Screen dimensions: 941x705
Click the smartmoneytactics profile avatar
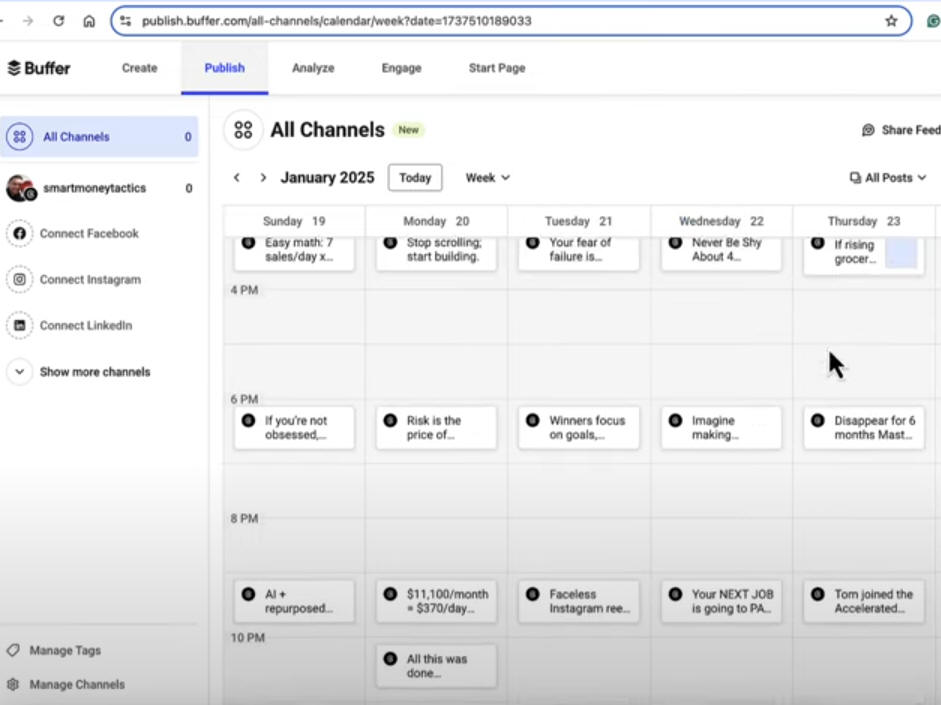point(20,188)
